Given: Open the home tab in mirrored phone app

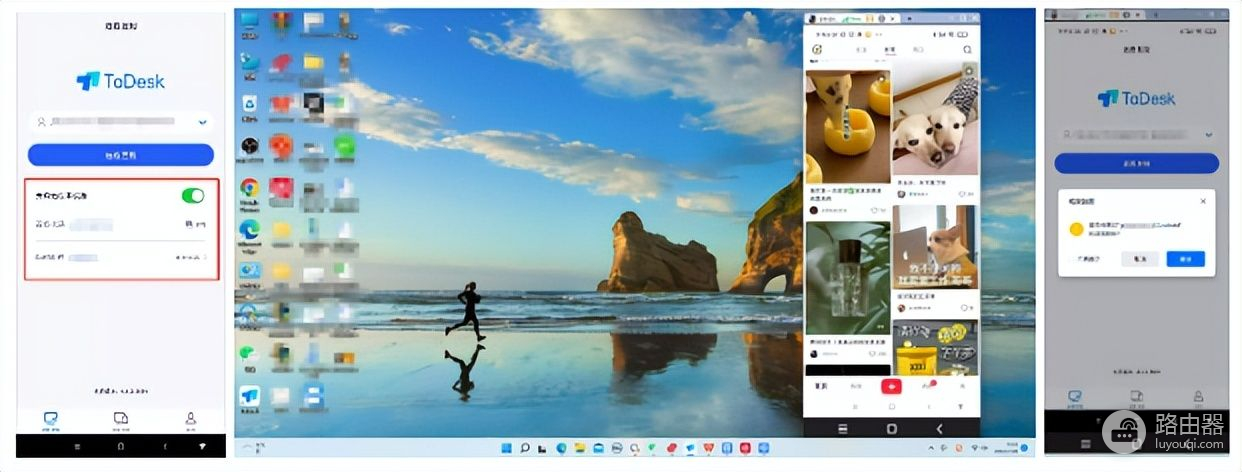Looking at the screenshot, I should 820,386.
